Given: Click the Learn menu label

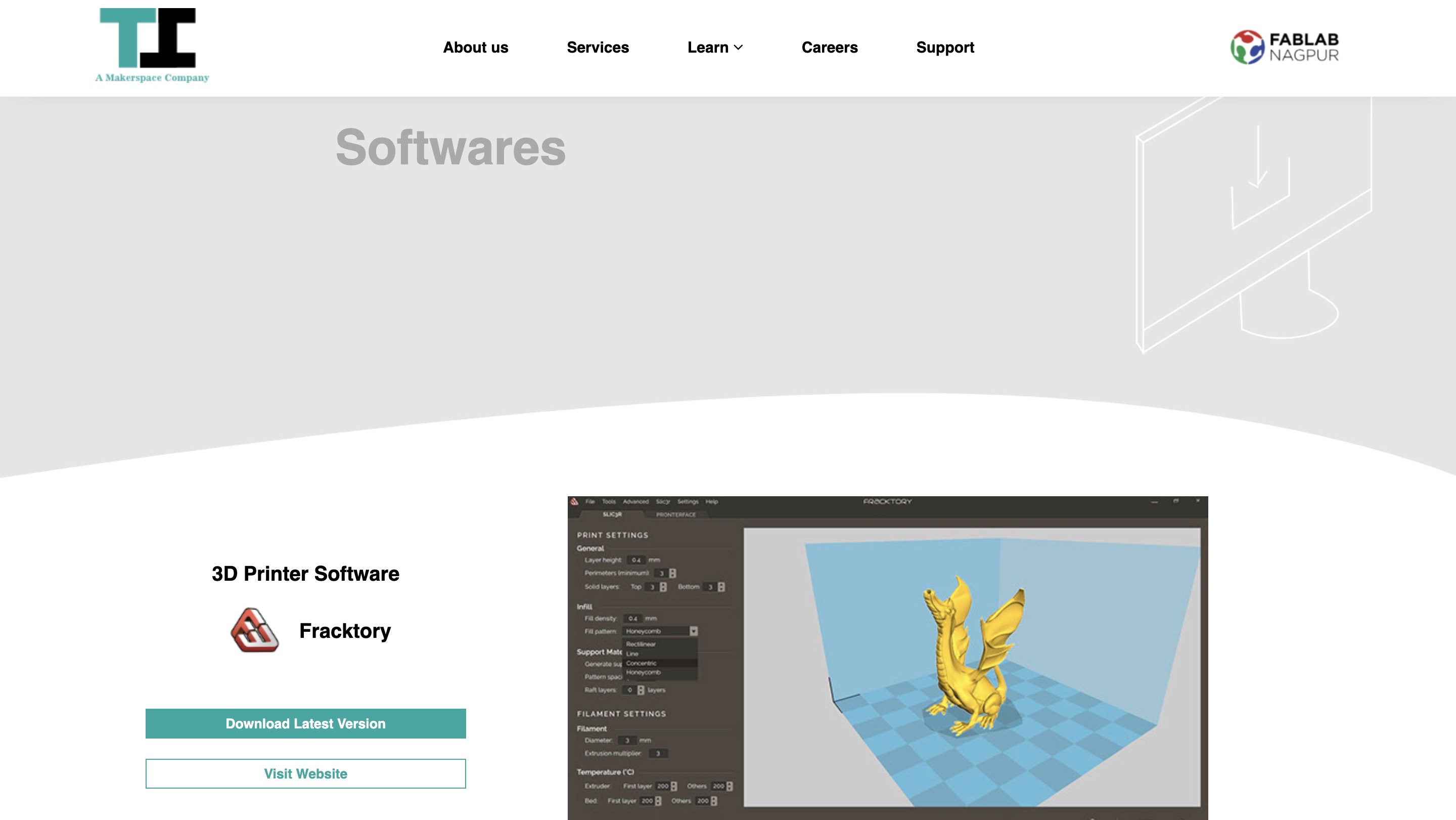Looking at the screenshot, I should point(707,48).
